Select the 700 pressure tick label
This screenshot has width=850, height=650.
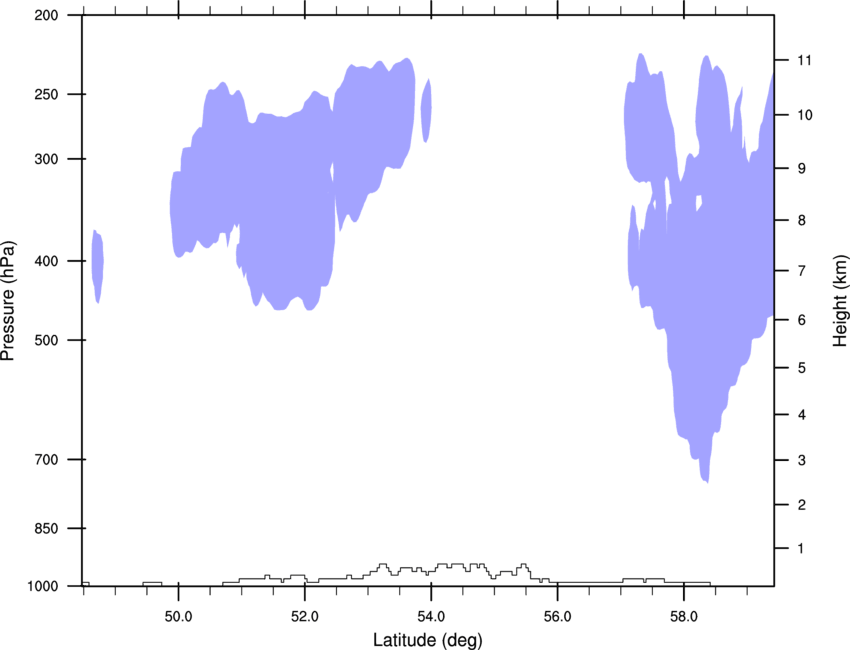pyautogui.click(x=46, y=459)
